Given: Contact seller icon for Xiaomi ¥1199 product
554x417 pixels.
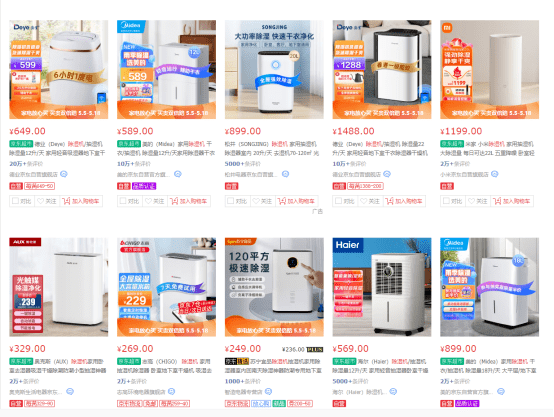Looking at the screenshot, I should [x=495, y=174].
